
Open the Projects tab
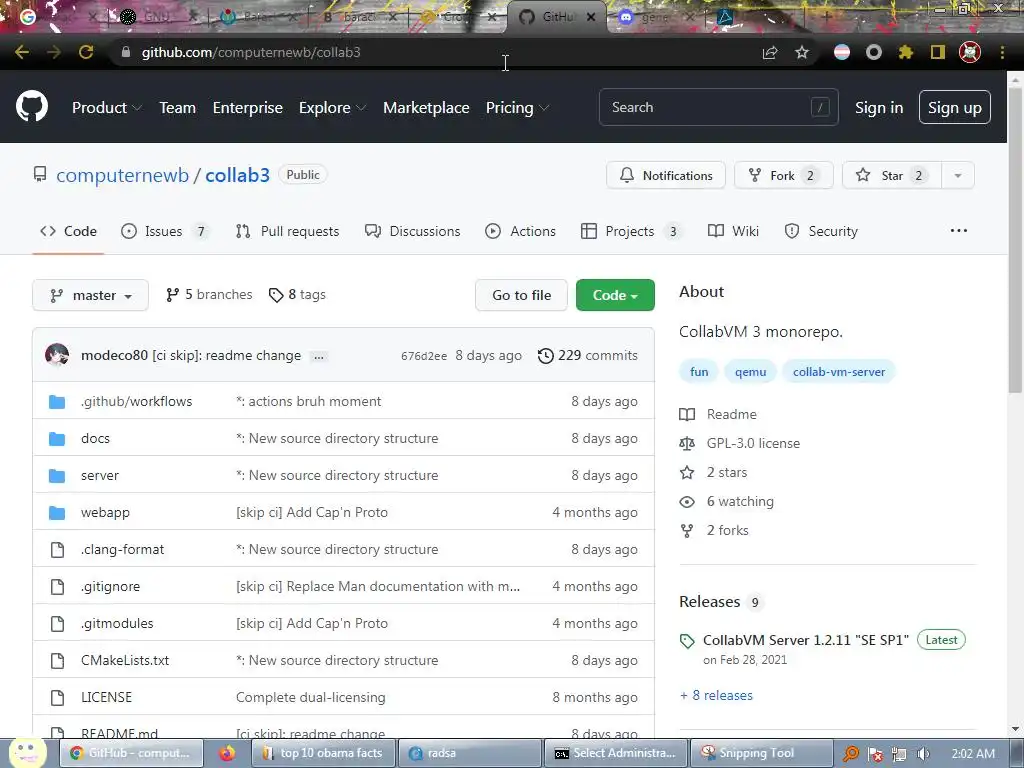631,231
